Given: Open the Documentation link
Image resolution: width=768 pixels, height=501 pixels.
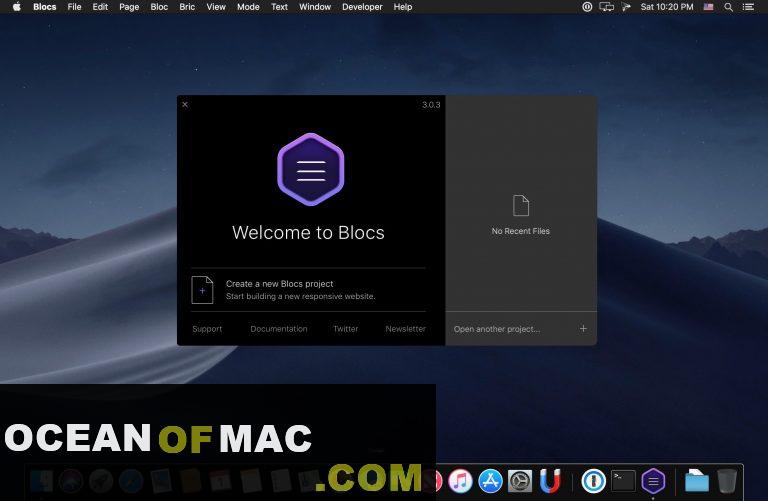Looking at the screenshot, I should [279, 329].
